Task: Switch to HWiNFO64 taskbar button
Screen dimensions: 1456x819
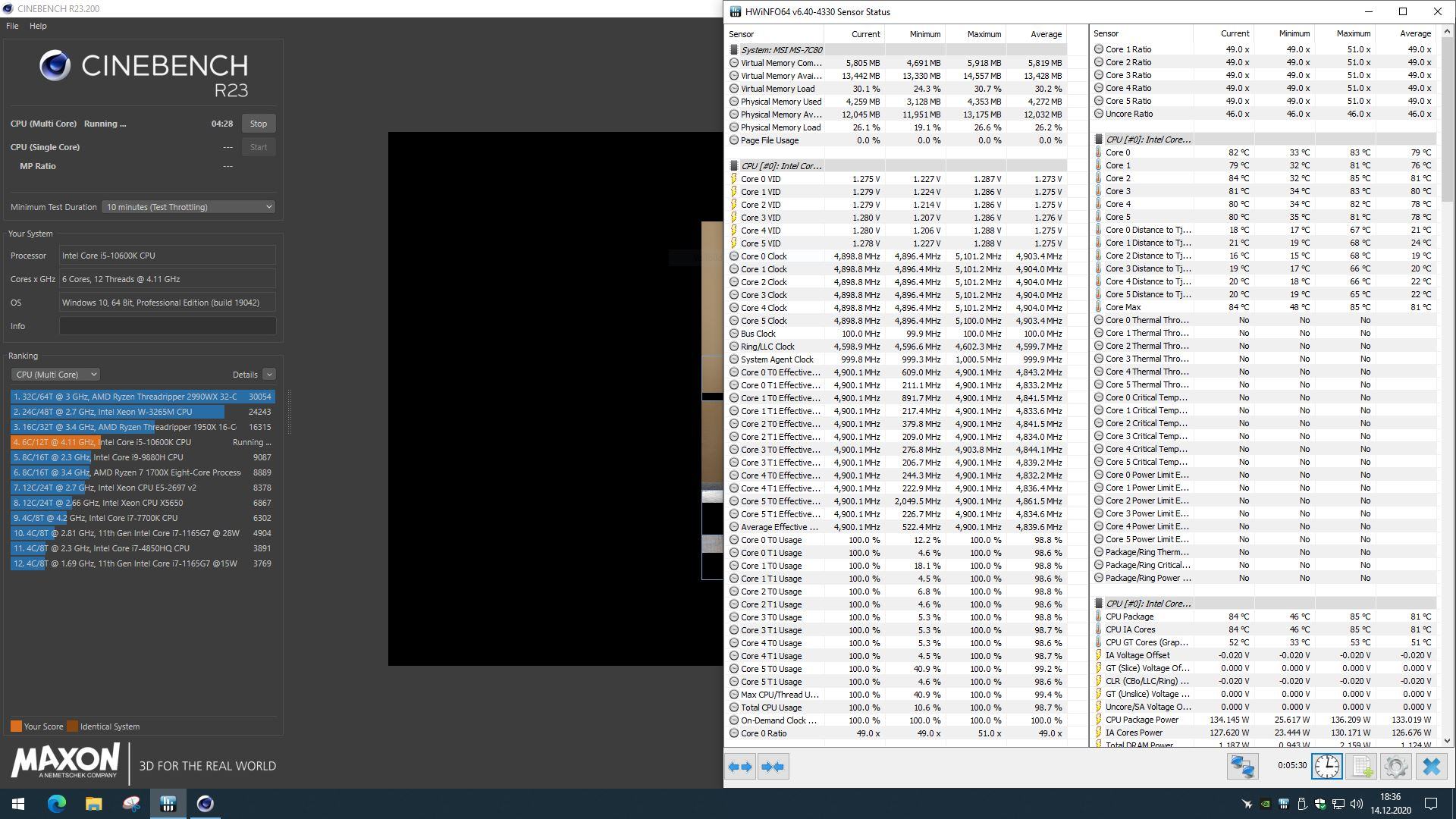Action: click(x=168, y=804)
